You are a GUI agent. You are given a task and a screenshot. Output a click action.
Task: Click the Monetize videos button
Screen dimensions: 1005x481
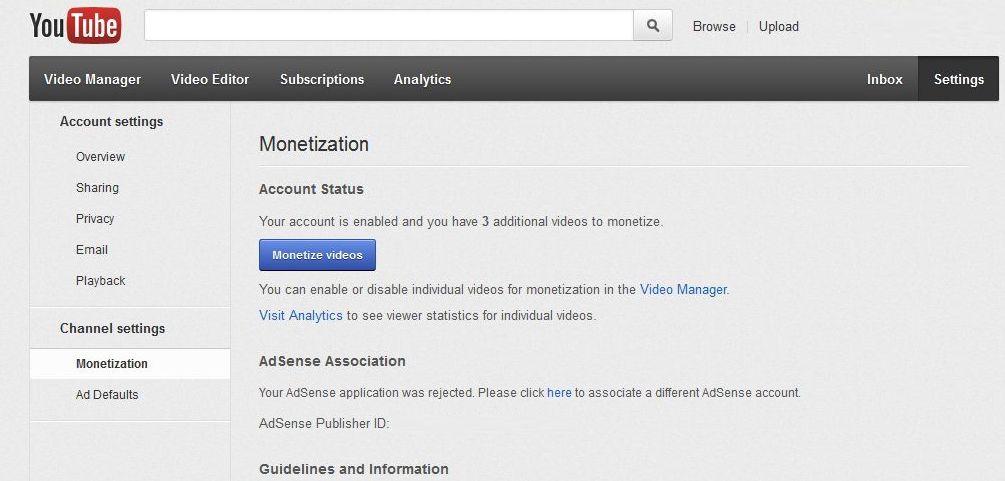[317, 255]
